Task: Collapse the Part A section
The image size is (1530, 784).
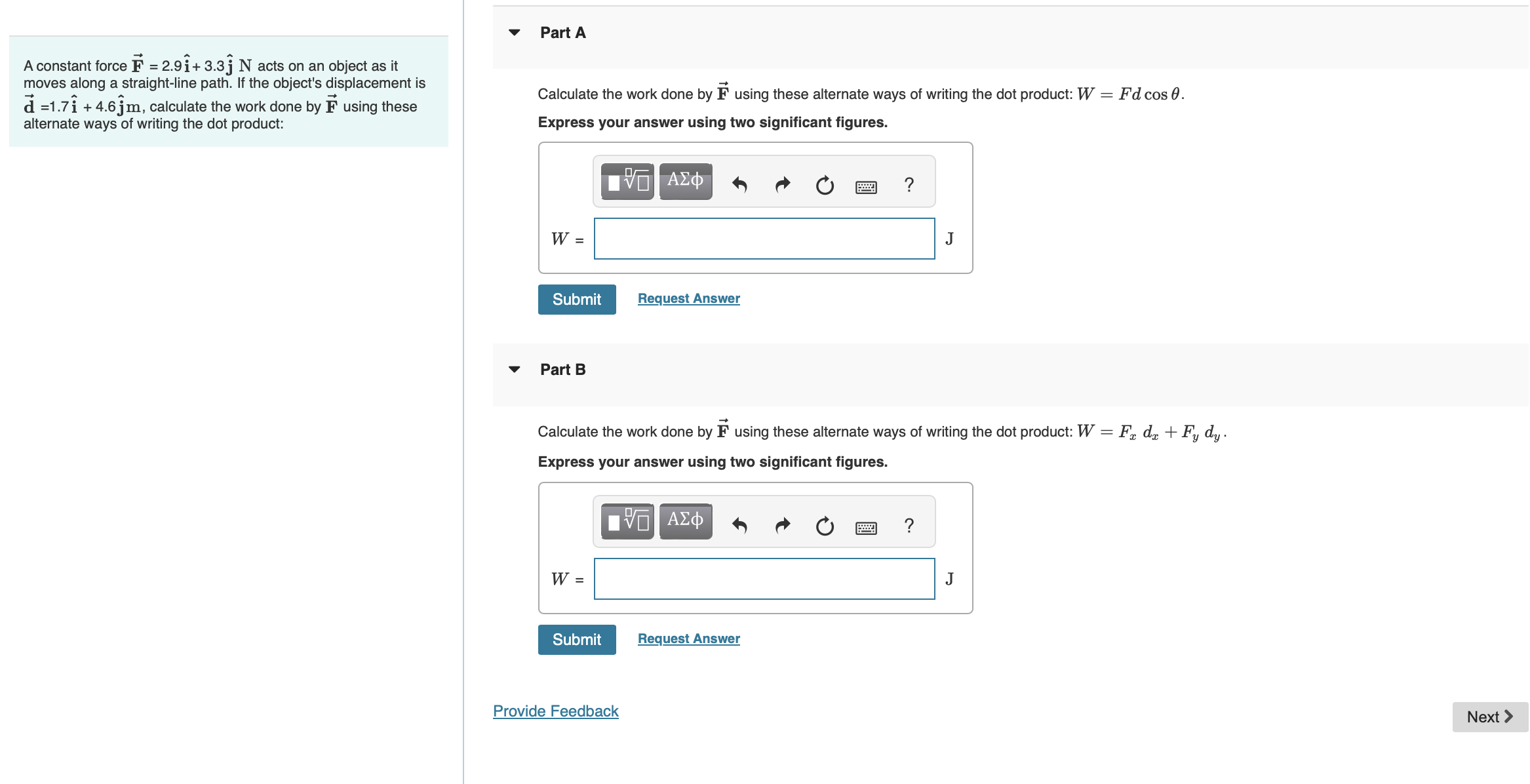Action: click(x=515, y=31)
